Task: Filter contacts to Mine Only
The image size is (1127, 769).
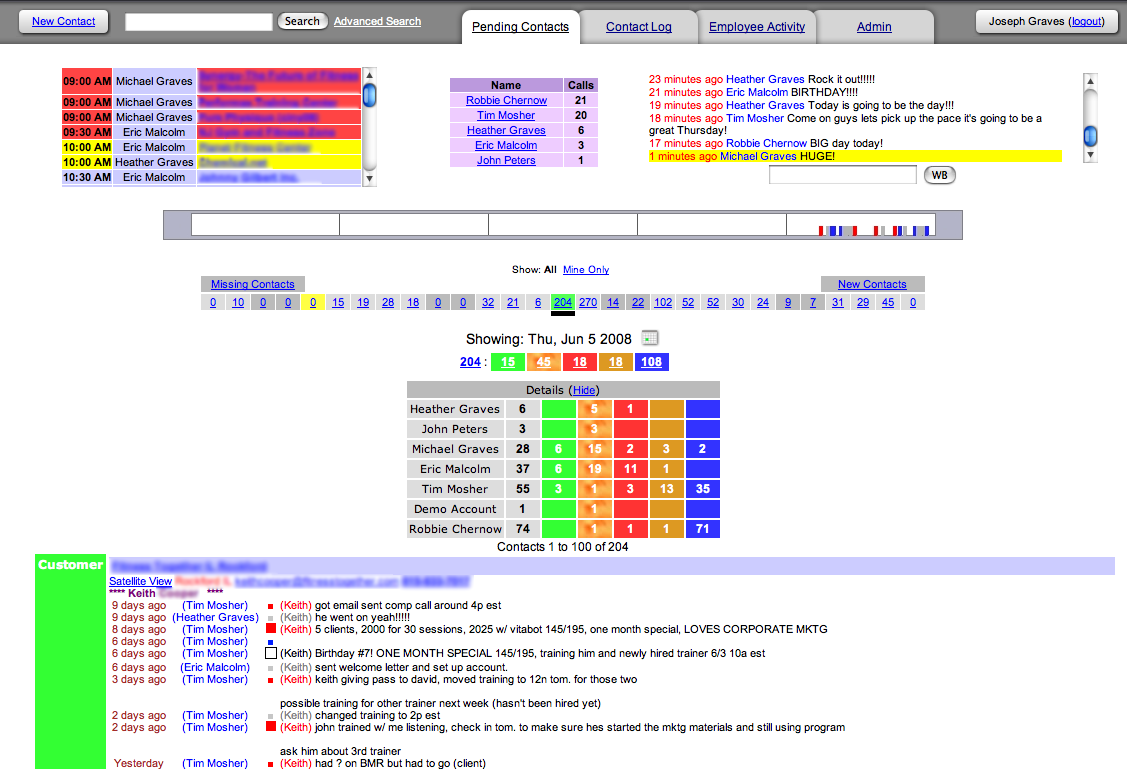Action: click(x=586, y=270)
